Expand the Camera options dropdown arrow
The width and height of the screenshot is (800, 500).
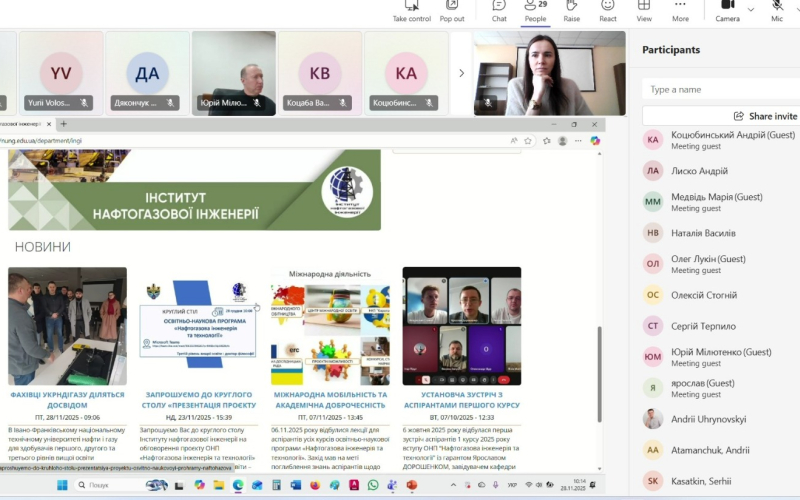point(751,10)
